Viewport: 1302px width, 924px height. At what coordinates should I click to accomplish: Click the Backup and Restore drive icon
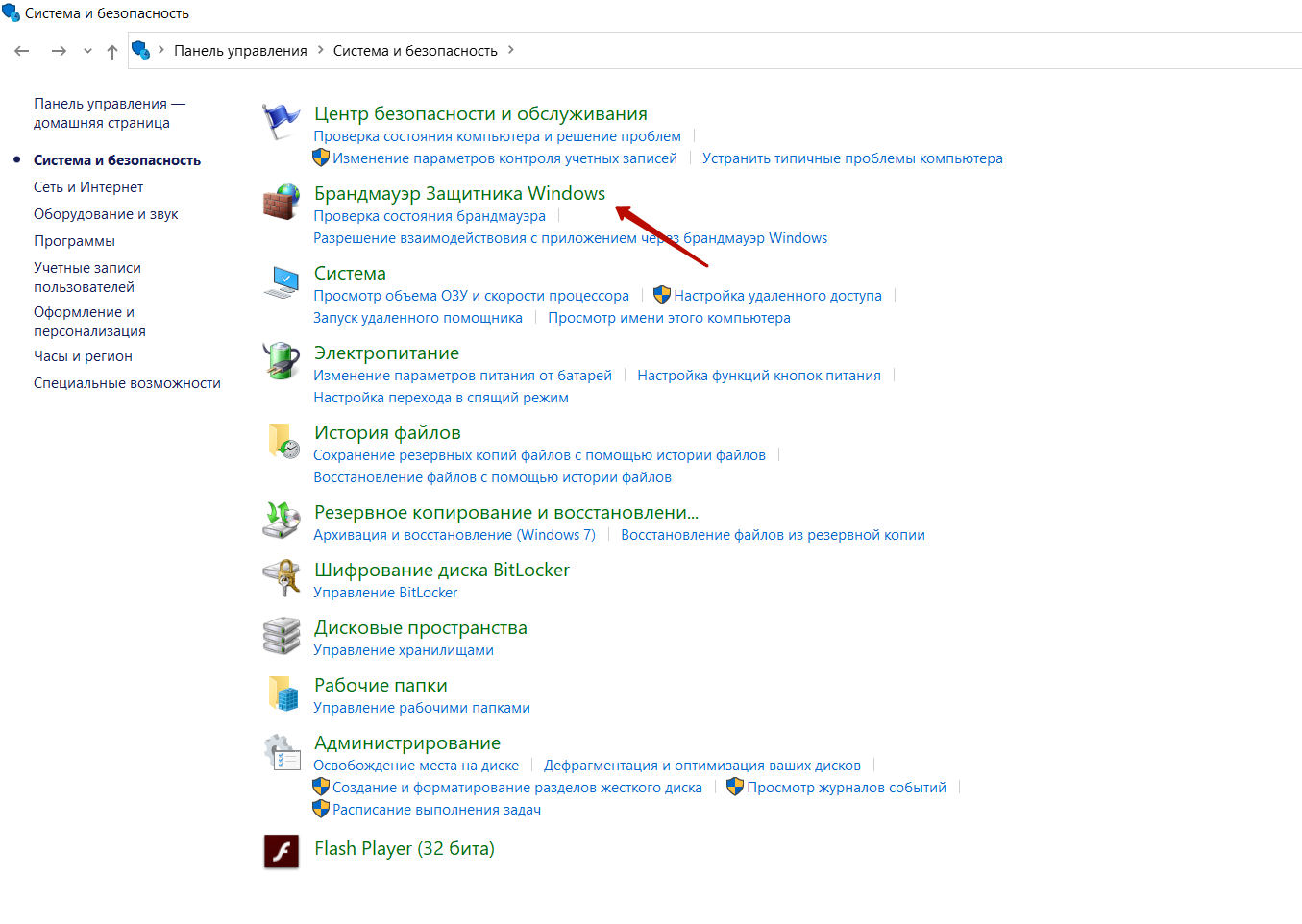click(x=282, y=520)
